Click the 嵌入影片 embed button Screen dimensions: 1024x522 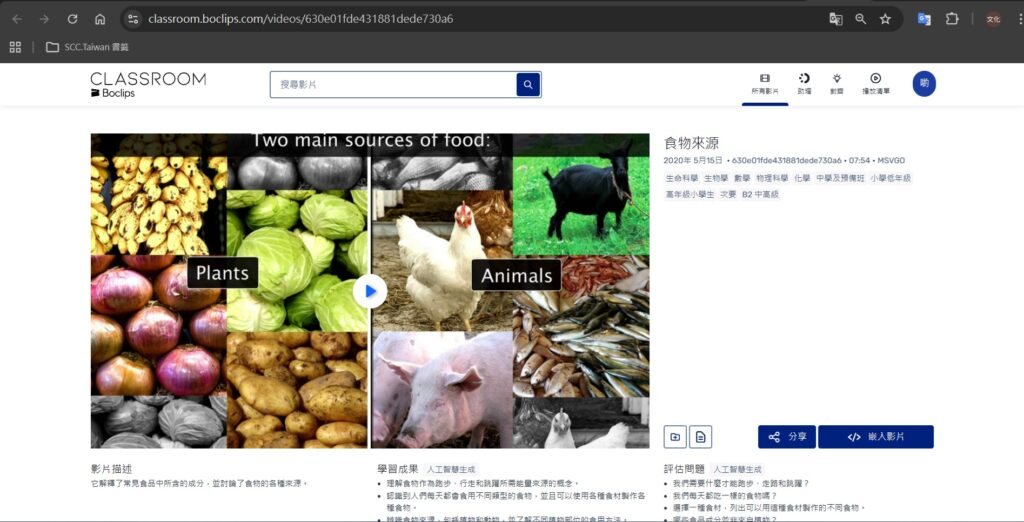875,437
